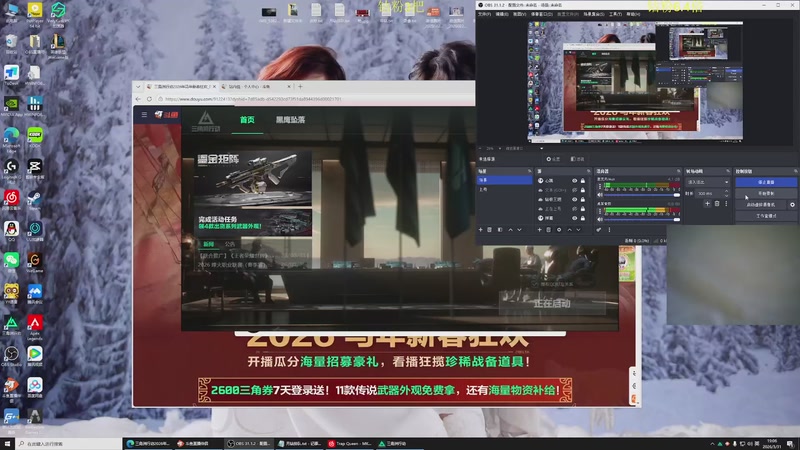
Task: Open the OBS transition type dropdown
Action: coord(707,182)
